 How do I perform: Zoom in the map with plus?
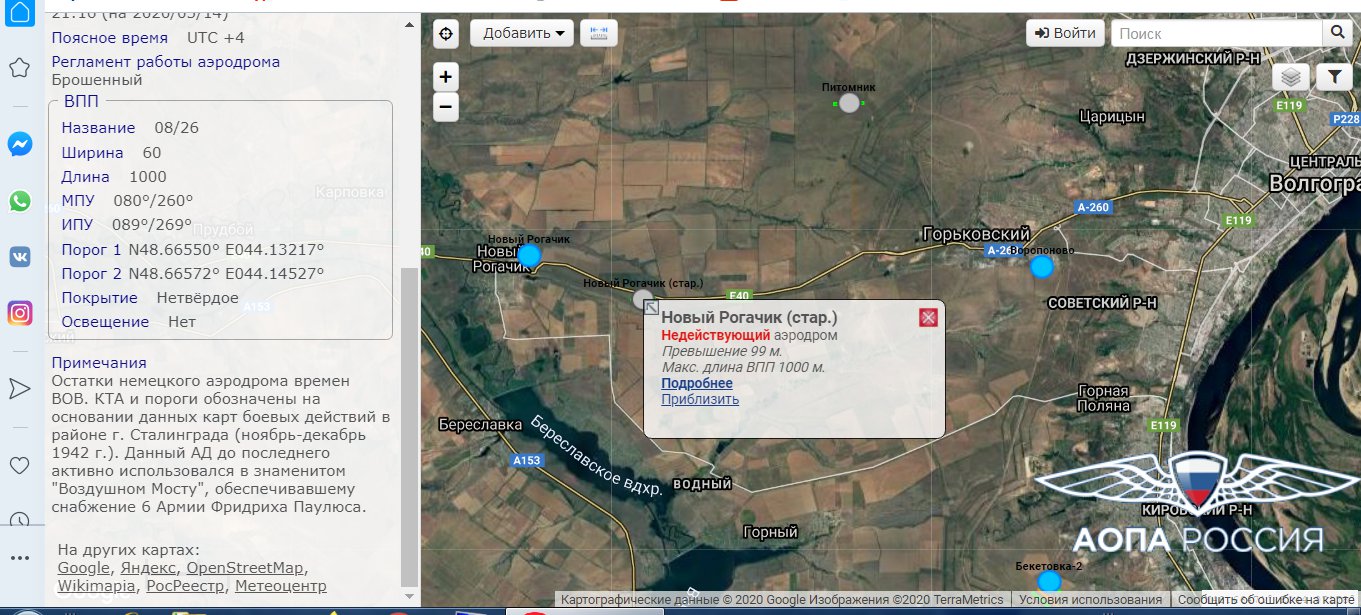tap(446, 77)
